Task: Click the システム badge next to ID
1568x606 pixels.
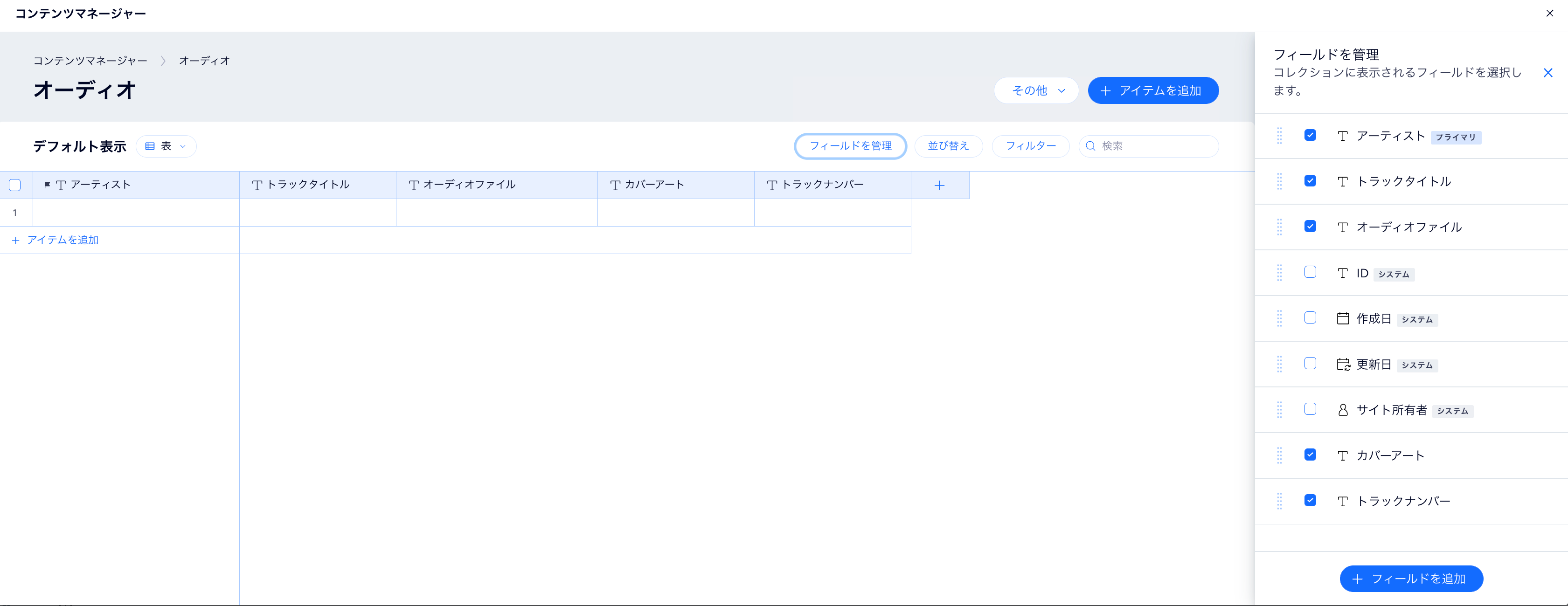Action: coord(1393,274)
